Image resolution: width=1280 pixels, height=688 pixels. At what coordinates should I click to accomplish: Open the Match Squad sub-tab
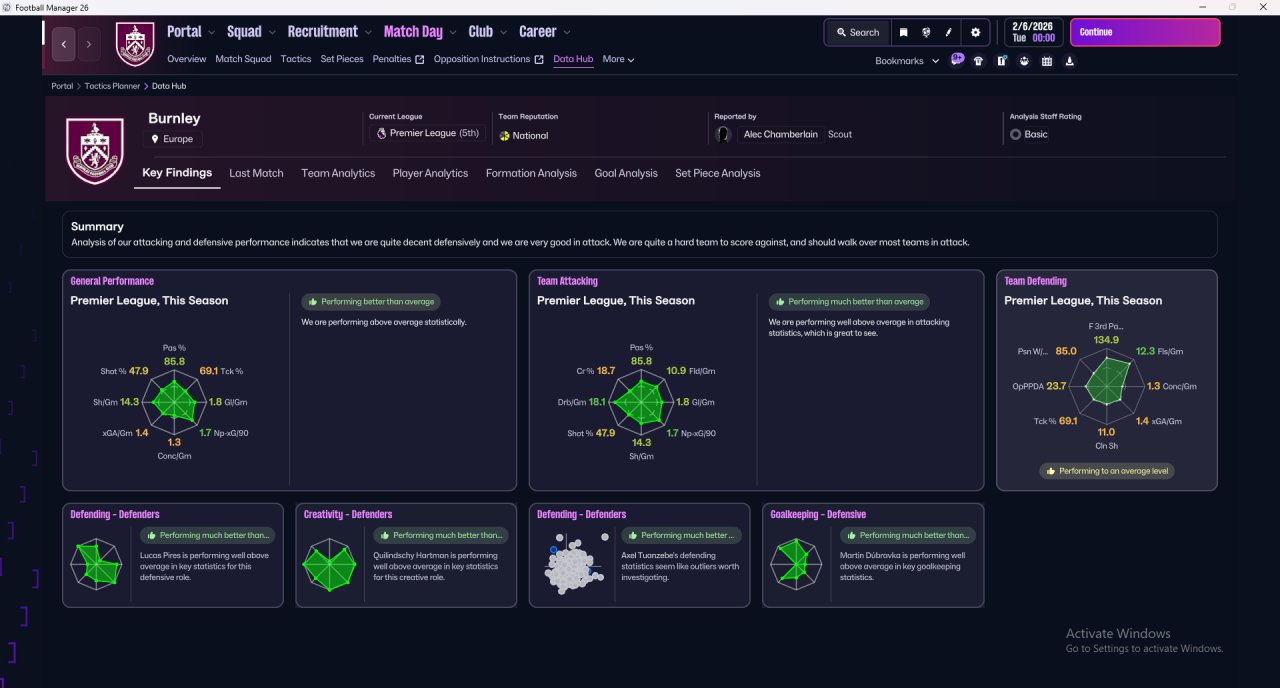(x=243, y=59)
